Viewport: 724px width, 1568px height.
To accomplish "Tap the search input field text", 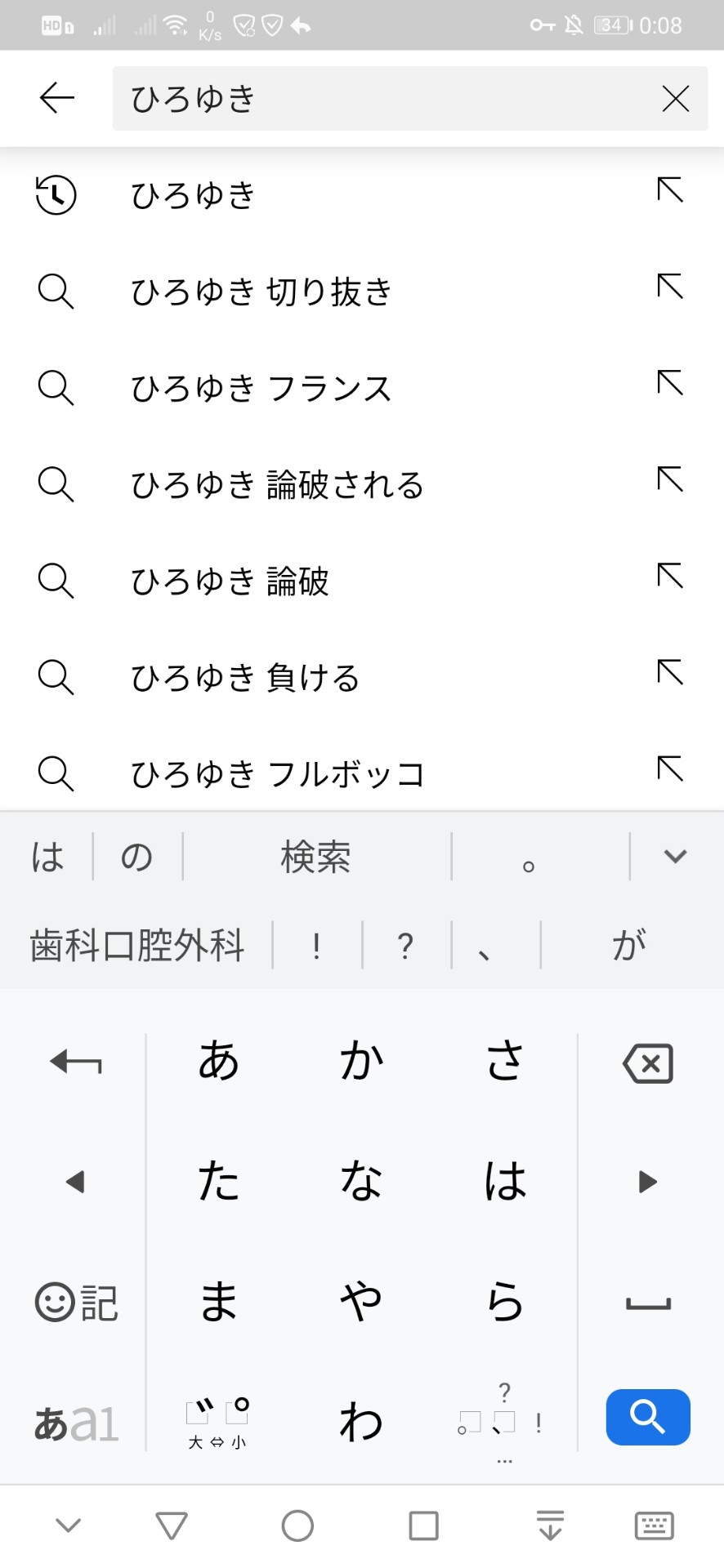I will [x=194, y=99].
